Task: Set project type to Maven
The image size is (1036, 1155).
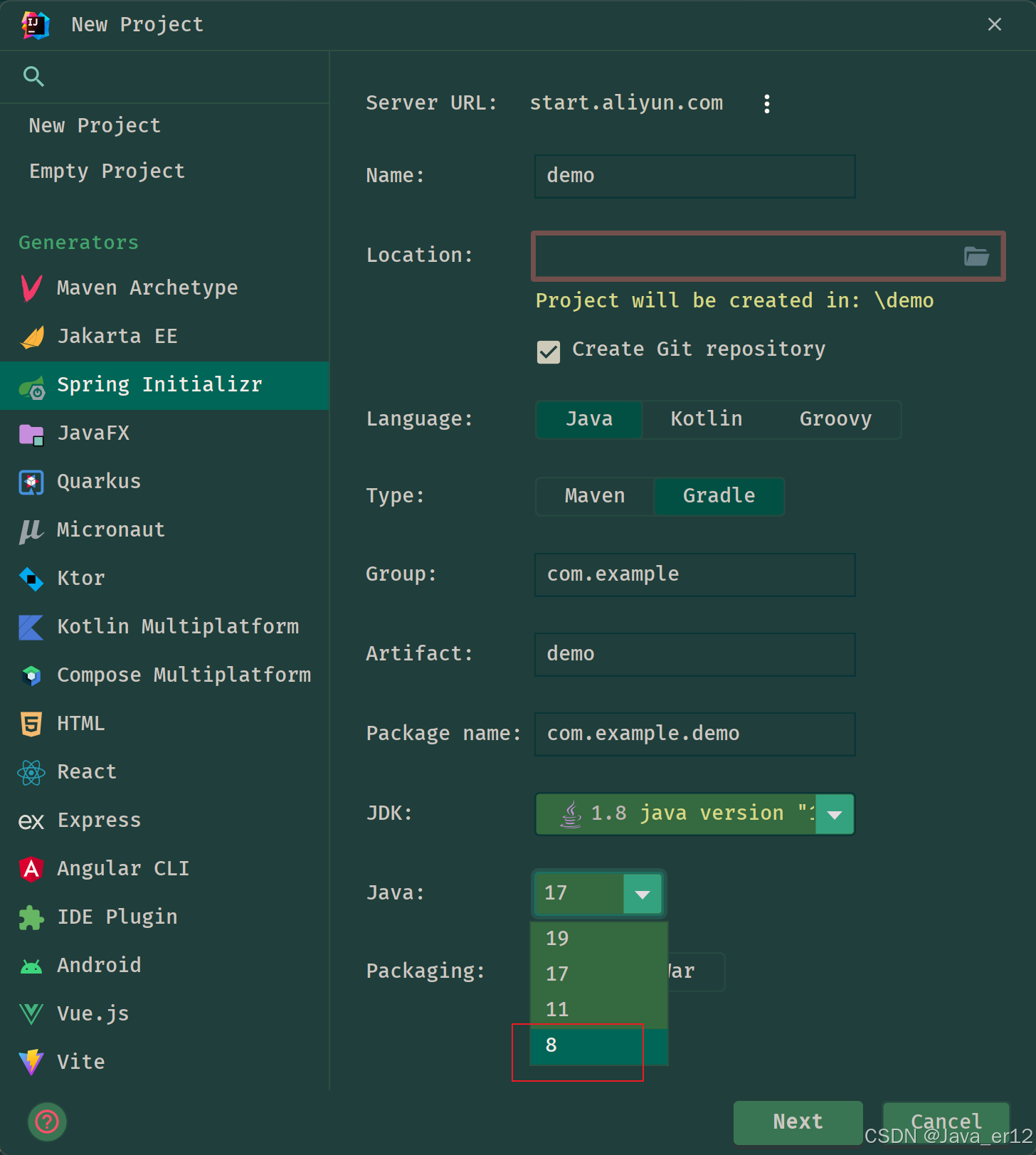Action: (594, 496)
